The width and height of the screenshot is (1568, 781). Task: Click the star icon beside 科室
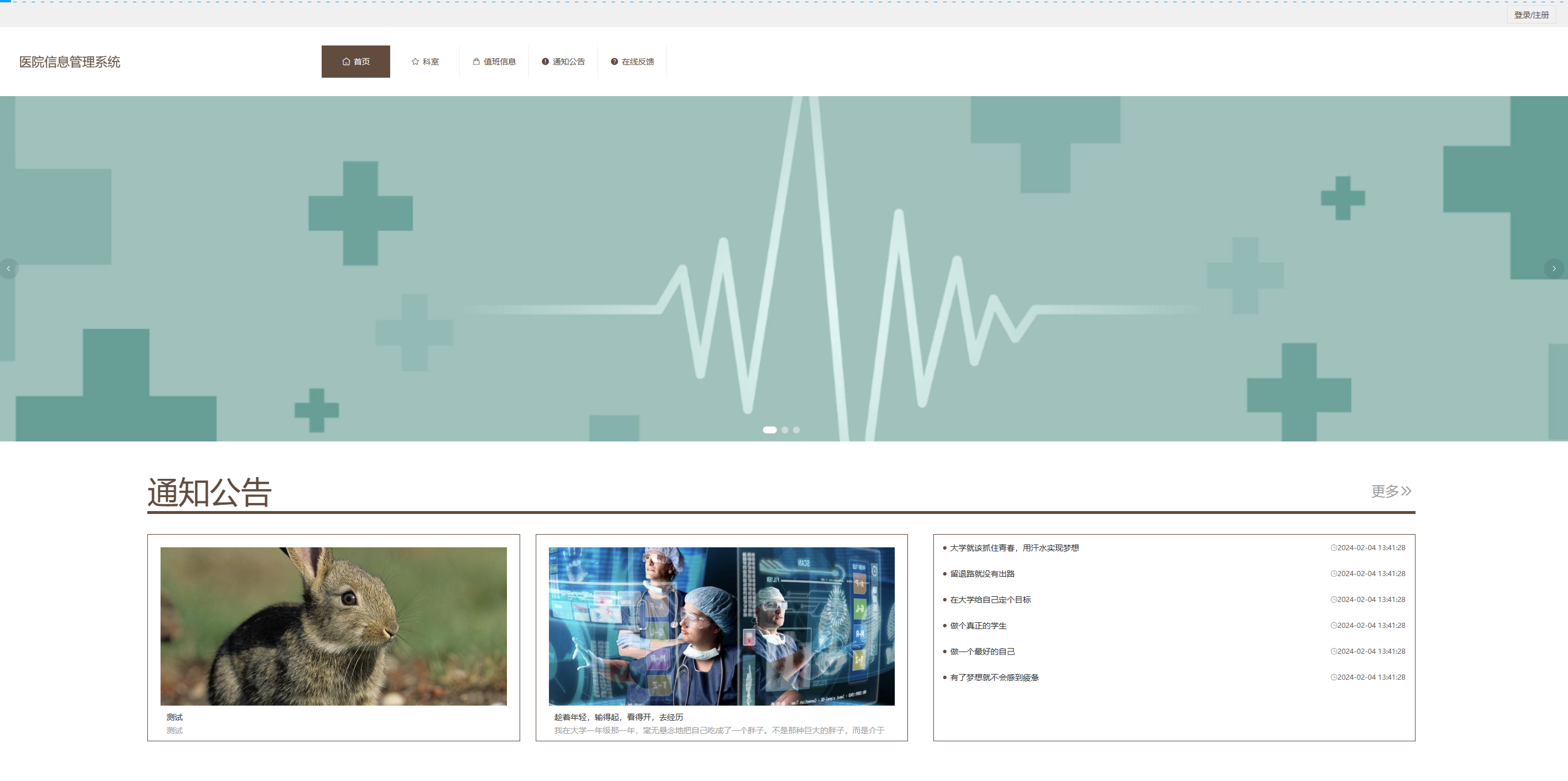point(415,62)
